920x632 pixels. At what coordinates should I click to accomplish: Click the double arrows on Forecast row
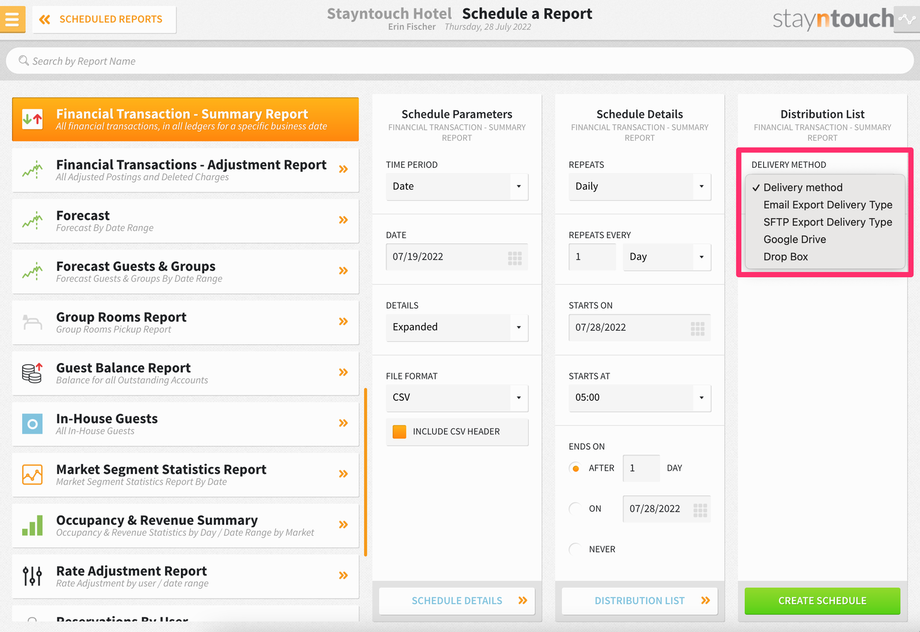pyautogui.click(x=343, y=220)
